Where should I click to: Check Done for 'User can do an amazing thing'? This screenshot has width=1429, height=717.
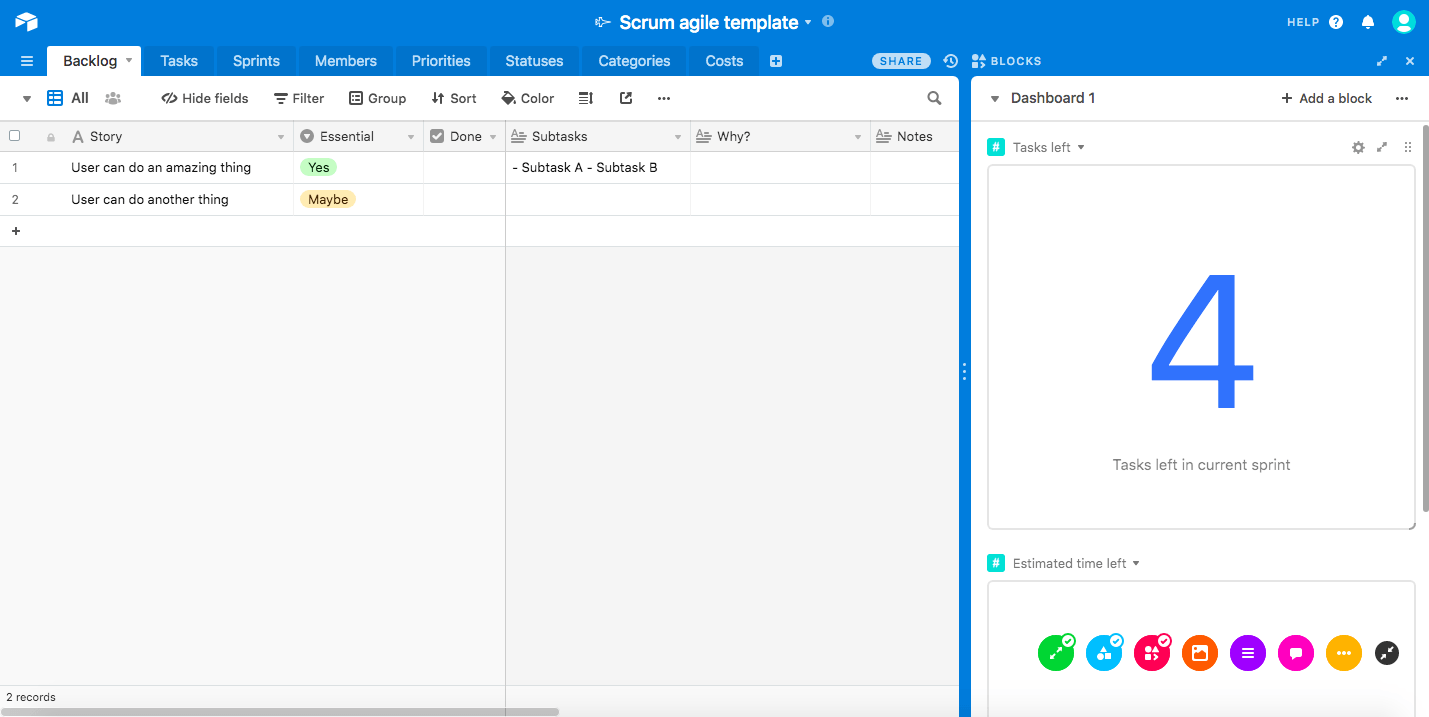pos(464,168)
